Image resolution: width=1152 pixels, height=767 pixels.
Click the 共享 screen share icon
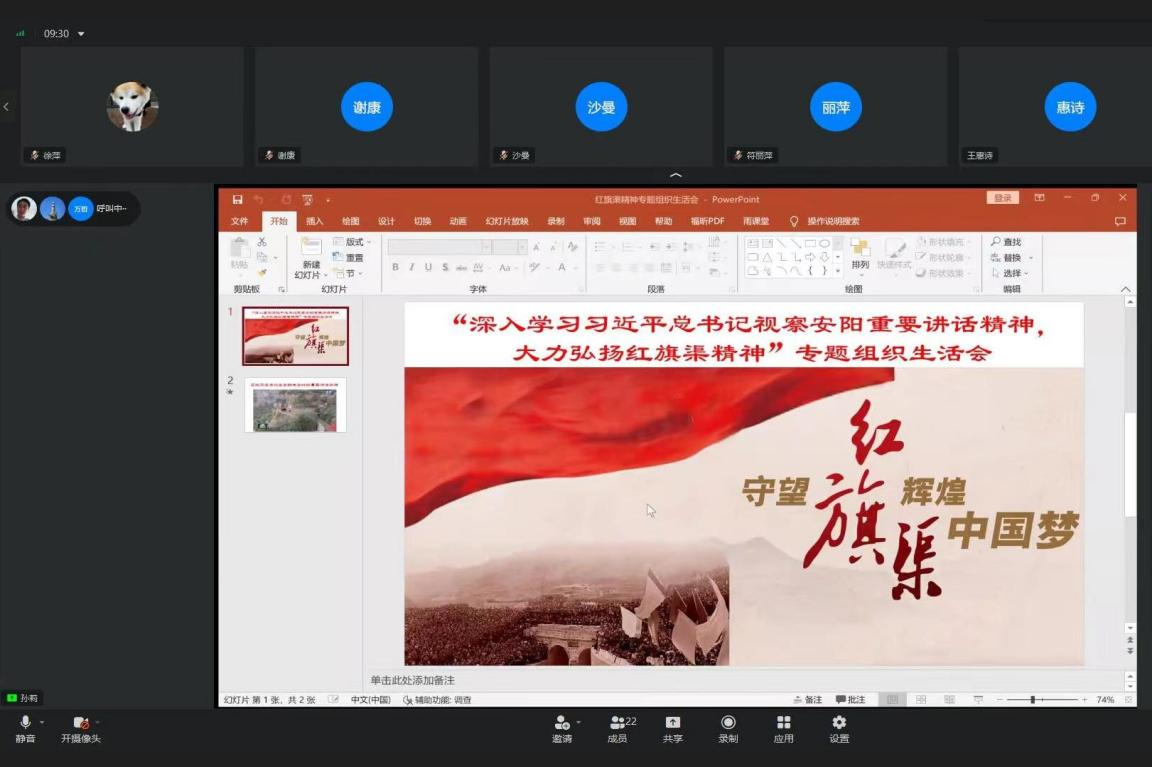click(x=673, y=723)
